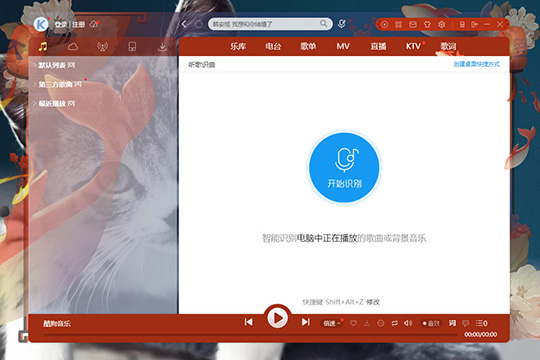The width and height of the screenshot is (540, 360).
Task: Switch to mini mode icon
Action: (475, 24)
